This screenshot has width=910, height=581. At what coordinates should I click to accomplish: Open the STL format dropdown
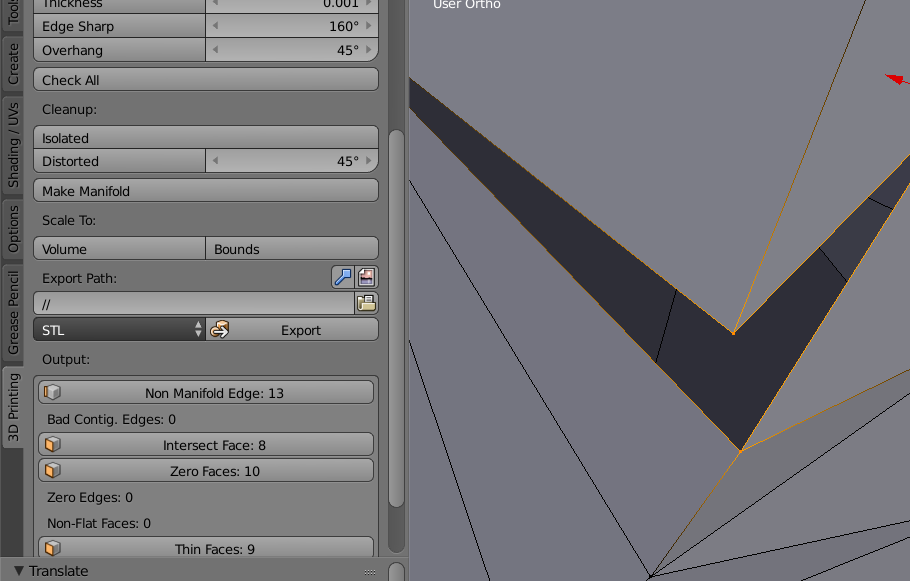[118, 329]
